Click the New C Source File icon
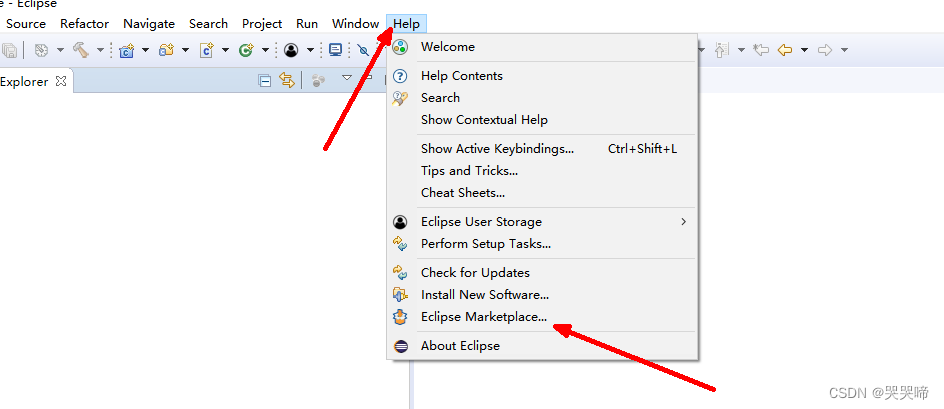The width and height of the screenshot is (944, 409). tap(206, 50)
